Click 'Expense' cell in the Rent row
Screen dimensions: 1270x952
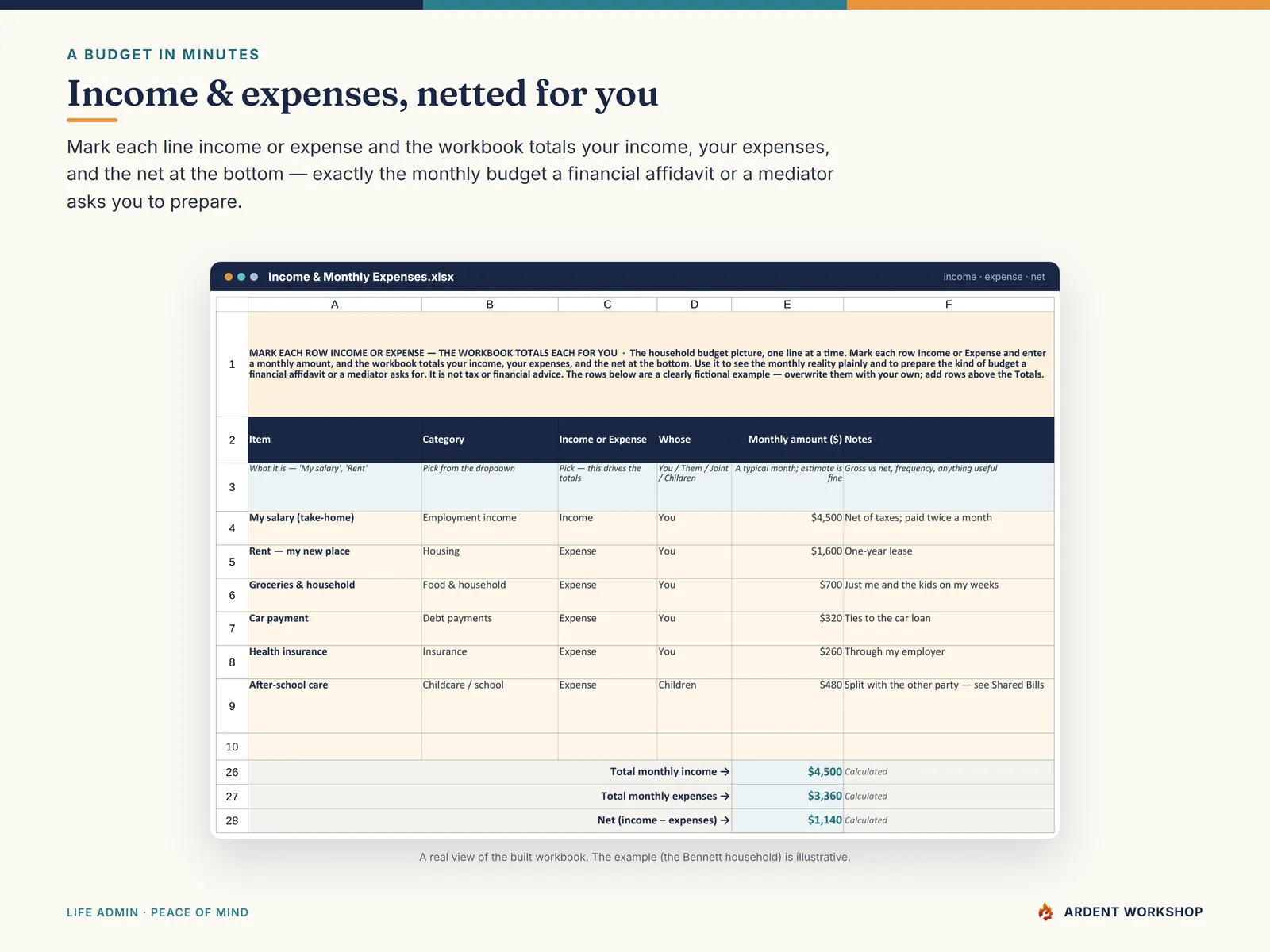(x=607, y=561)
